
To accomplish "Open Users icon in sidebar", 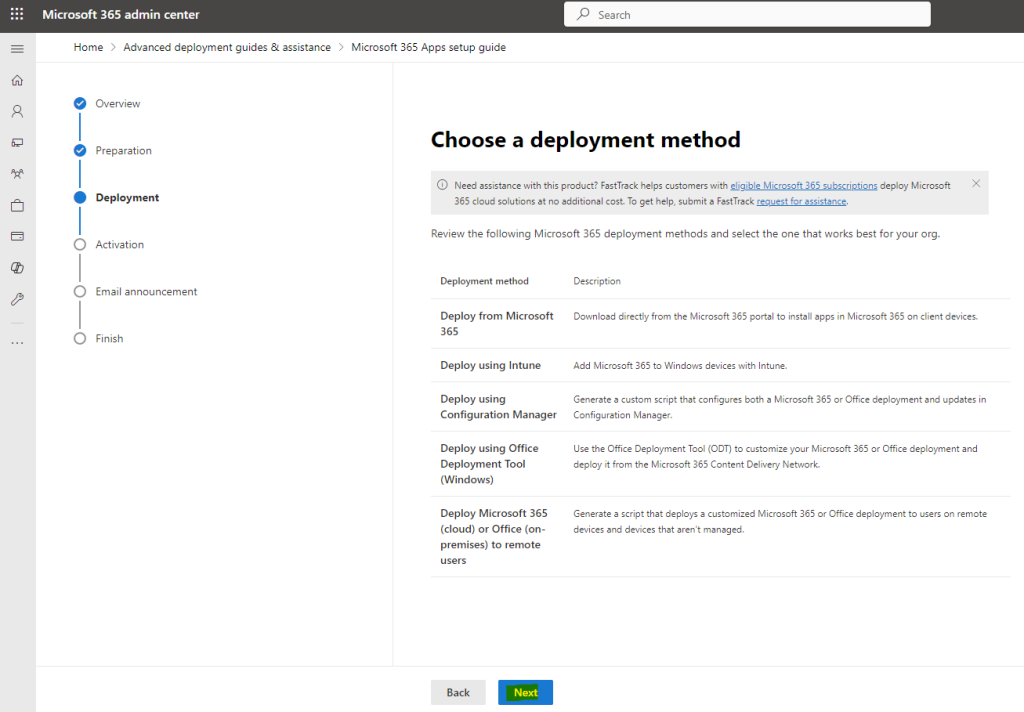I will 18,111.
